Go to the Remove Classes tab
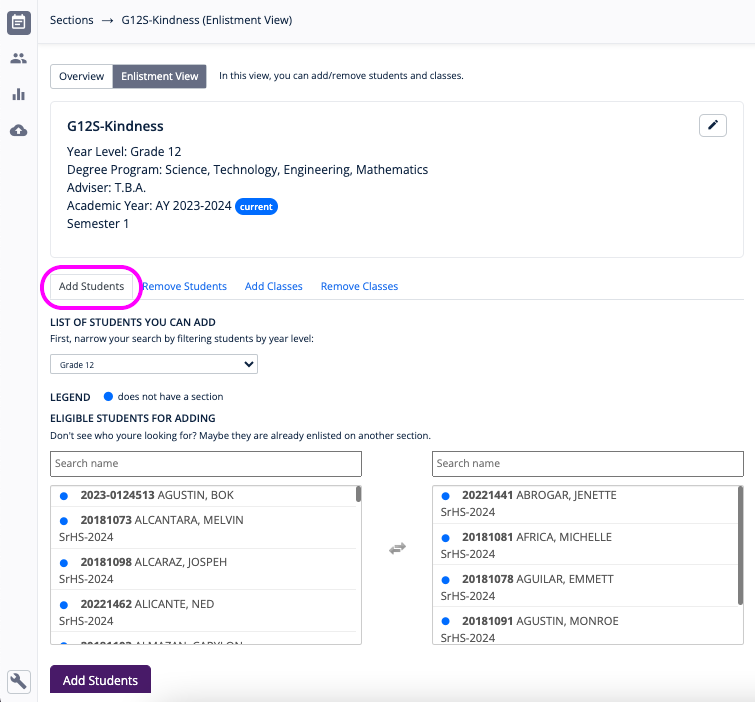755x702 pixels. [x=359, y=286]
